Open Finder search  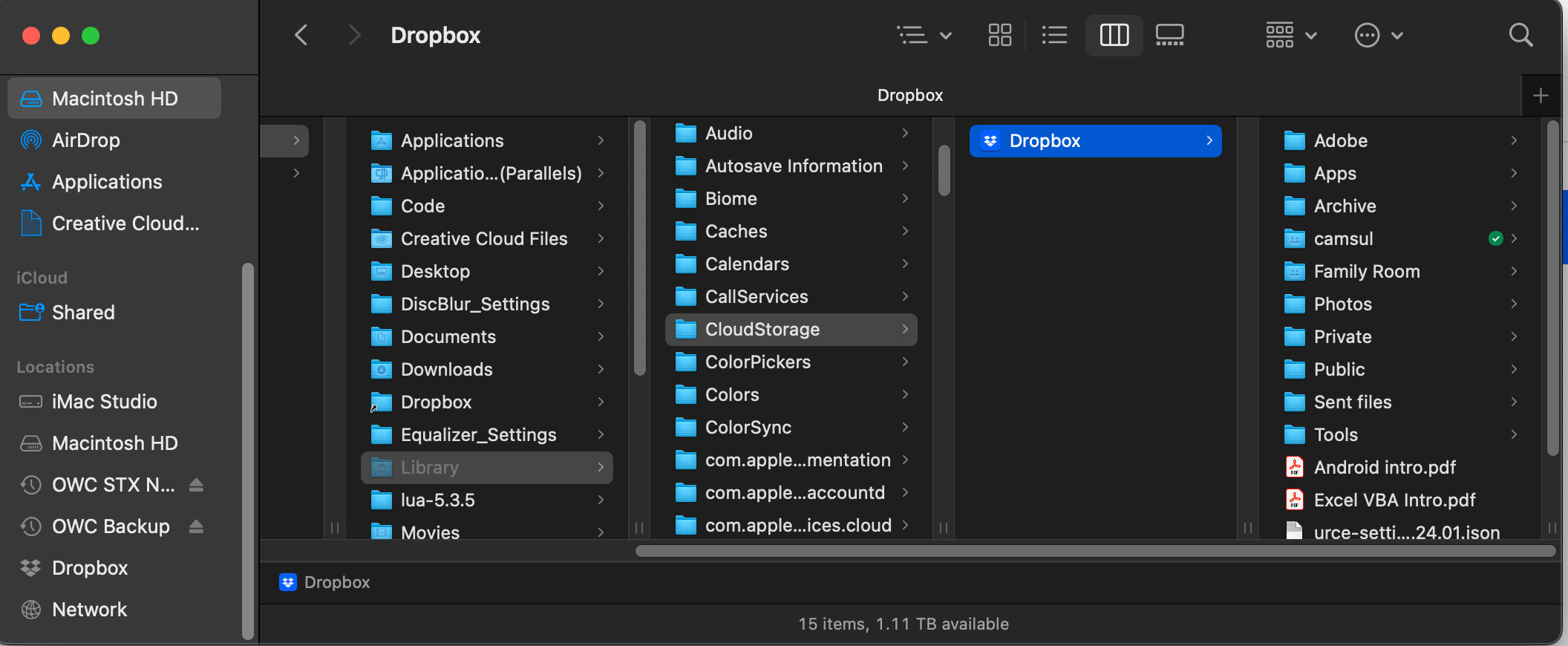click(1520, 35)
